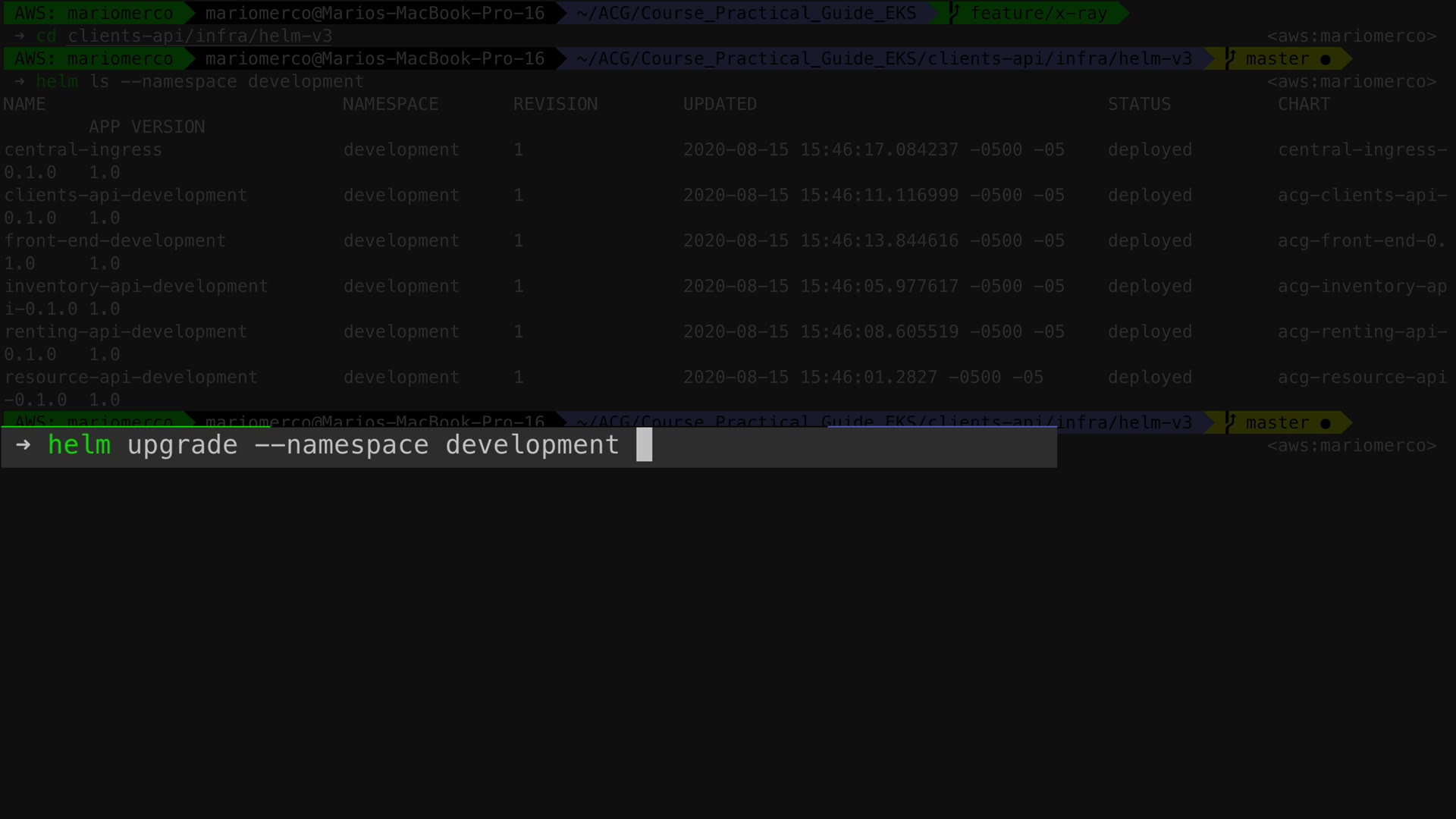Click the underlined clients-api/infra/helm-v3 path argument
The image size is (1456, 819).
tap(199, 36)
